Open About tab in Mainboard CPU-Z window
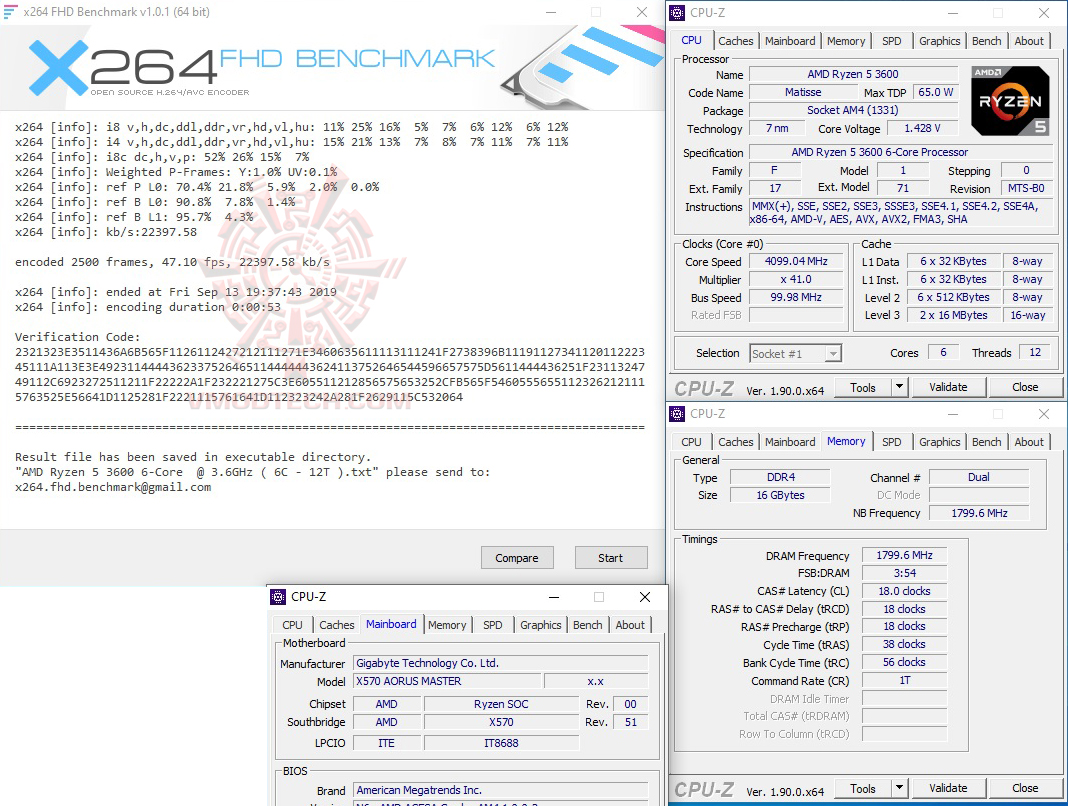The width and height of the screenshot is (1068, 806). click(x=630, y=625)
